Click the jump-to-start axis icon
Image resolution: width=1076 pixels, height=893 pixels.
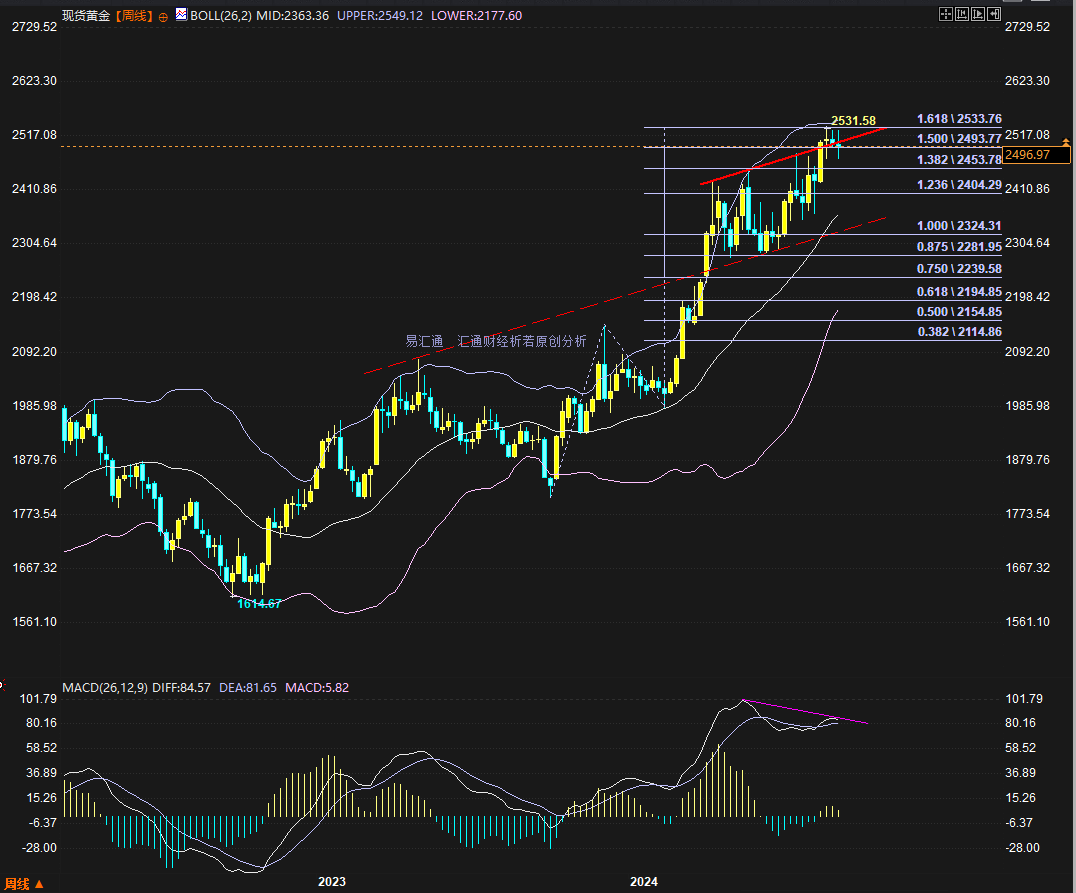pos(962,14)
